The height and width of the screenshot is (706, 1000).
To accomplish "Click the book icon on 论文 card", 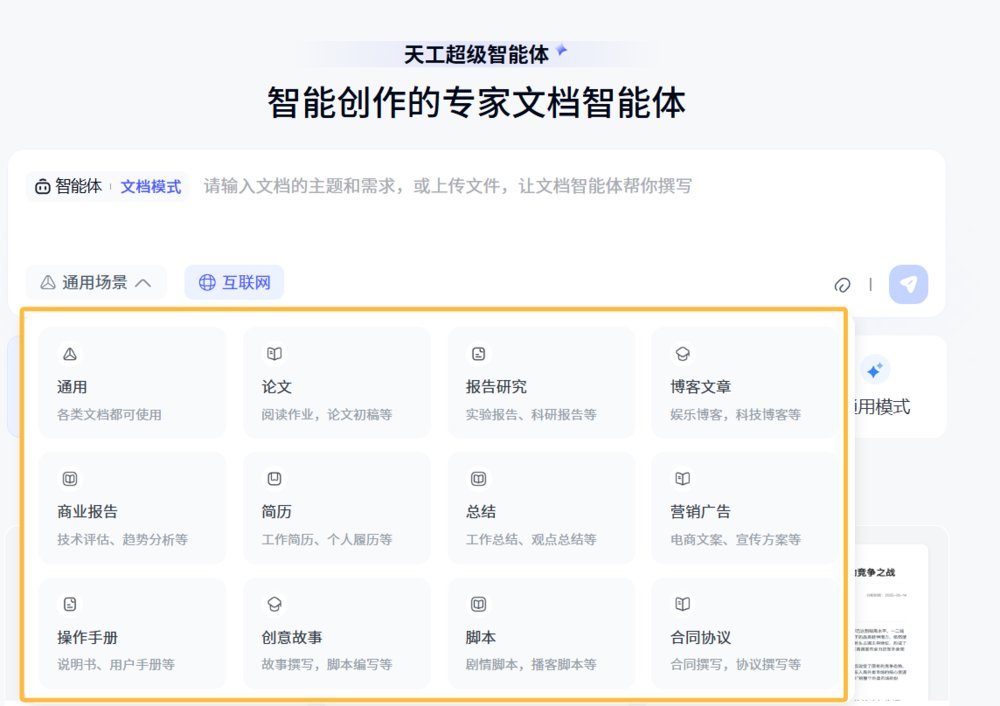I will pos(274,354).
